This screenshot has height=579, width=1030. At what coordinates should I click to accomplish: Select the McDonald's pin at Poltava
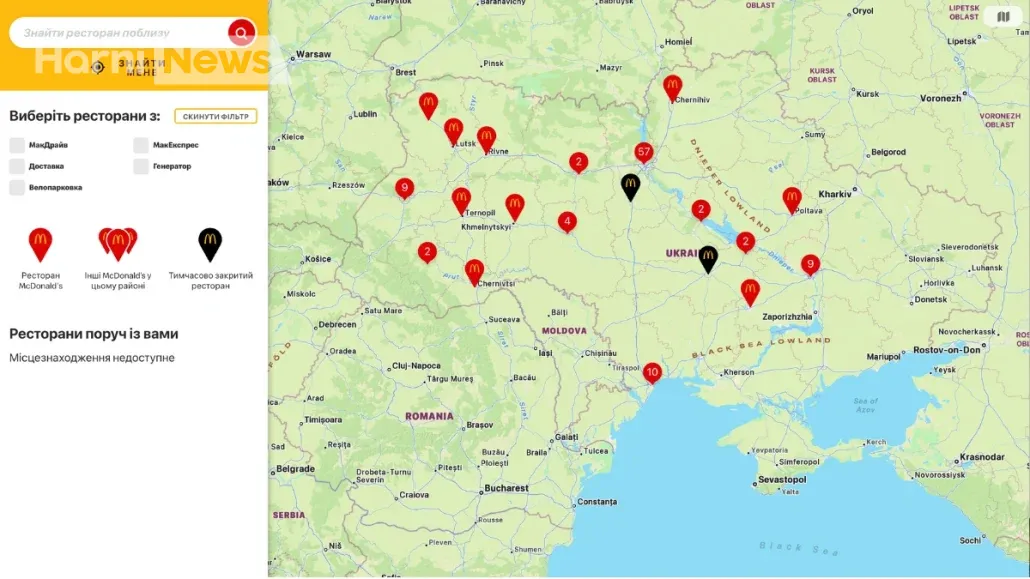[x=792, y=199]
